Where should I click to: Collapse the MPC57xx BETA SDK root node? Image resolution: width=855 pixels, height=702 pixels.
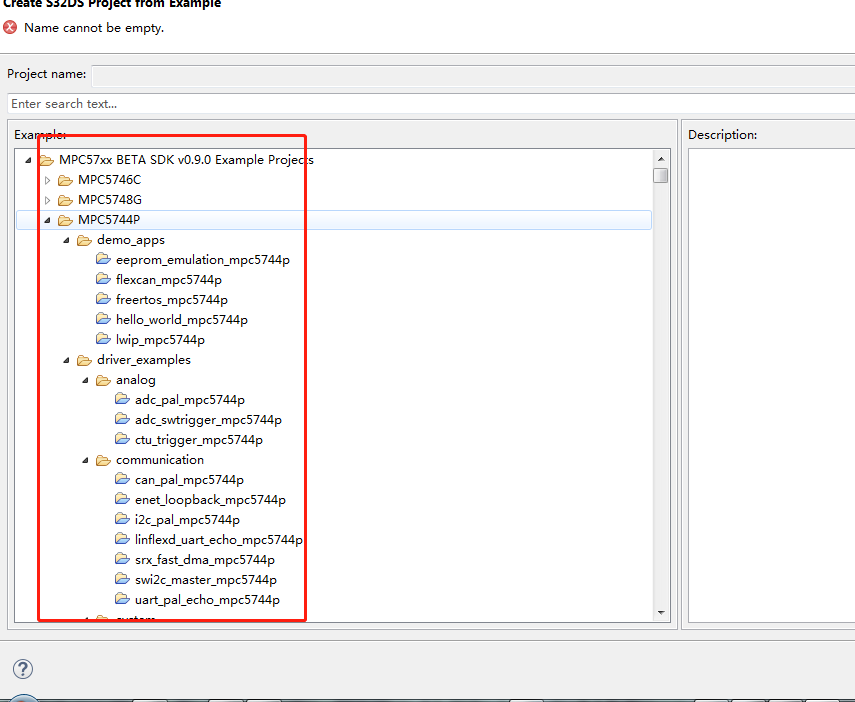click(28, 160)
